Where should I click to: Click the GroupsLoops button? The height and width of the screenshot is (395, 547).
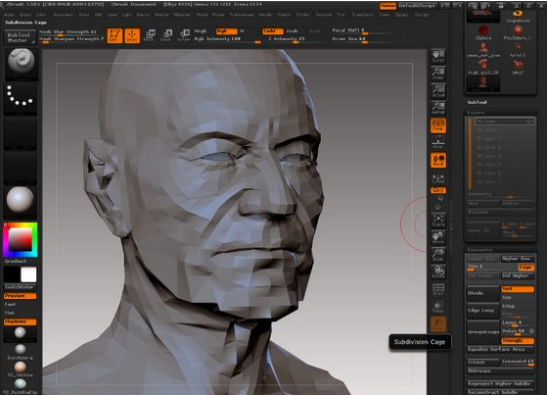(484, 332)
